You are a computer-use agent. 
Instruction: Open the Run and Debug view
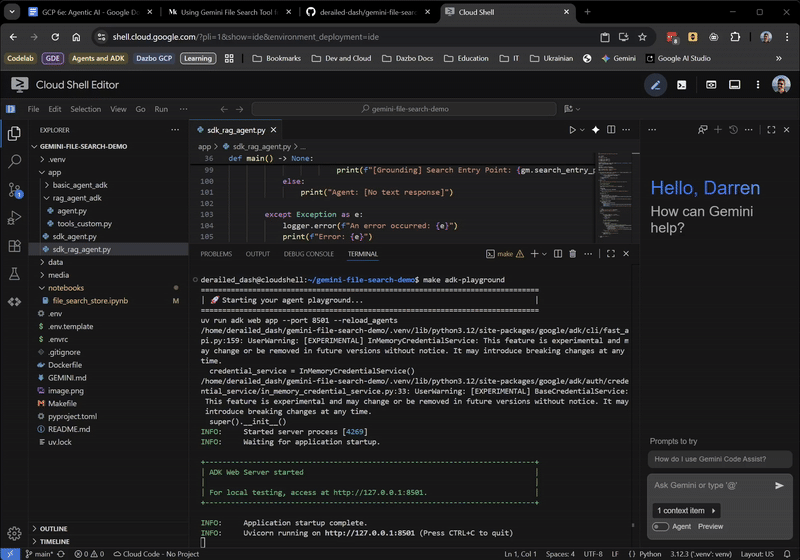tap(14, 217)
